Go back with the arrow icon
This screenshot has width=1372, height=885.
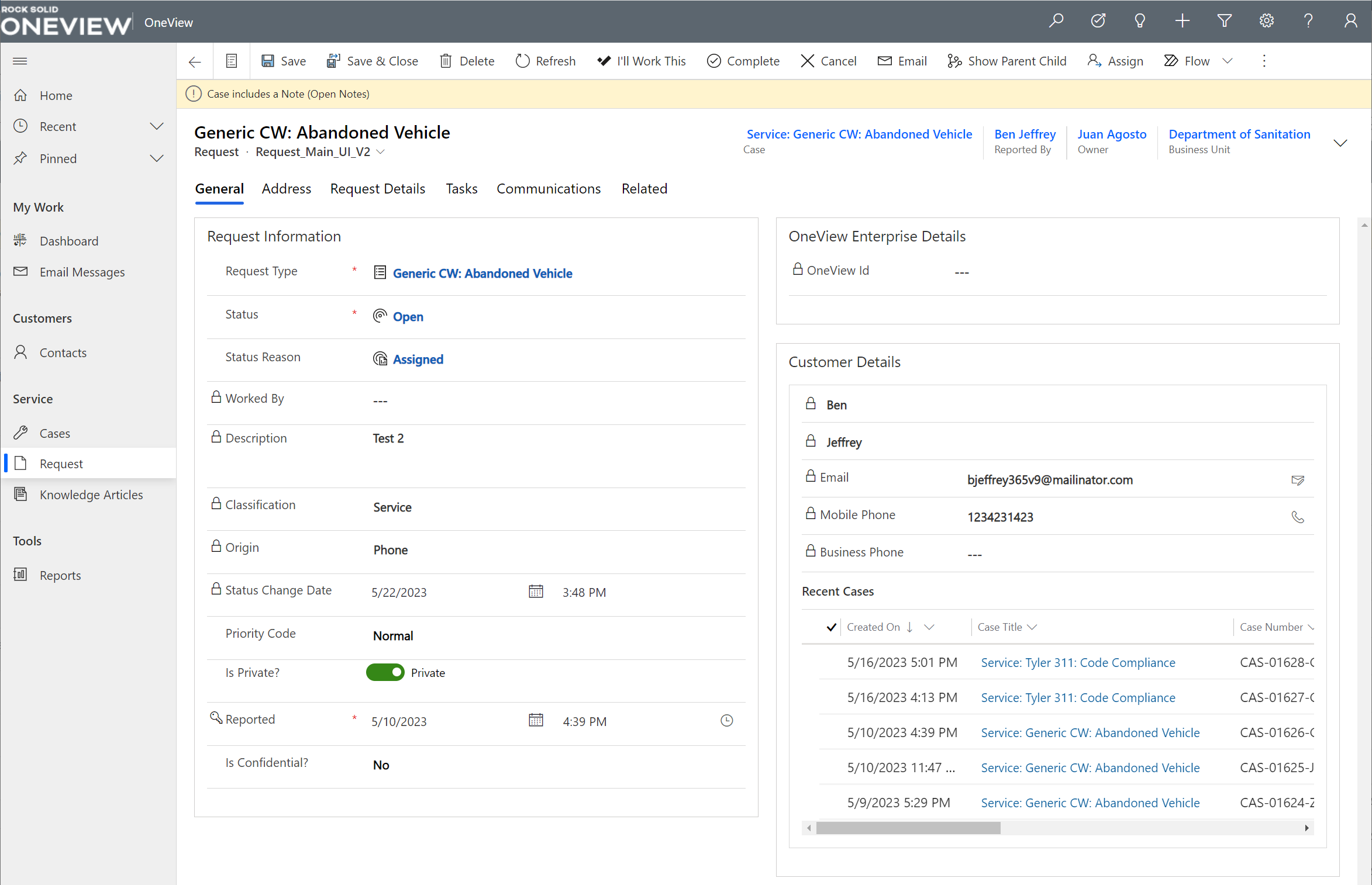pyautogui.click(x=195, y=61)
